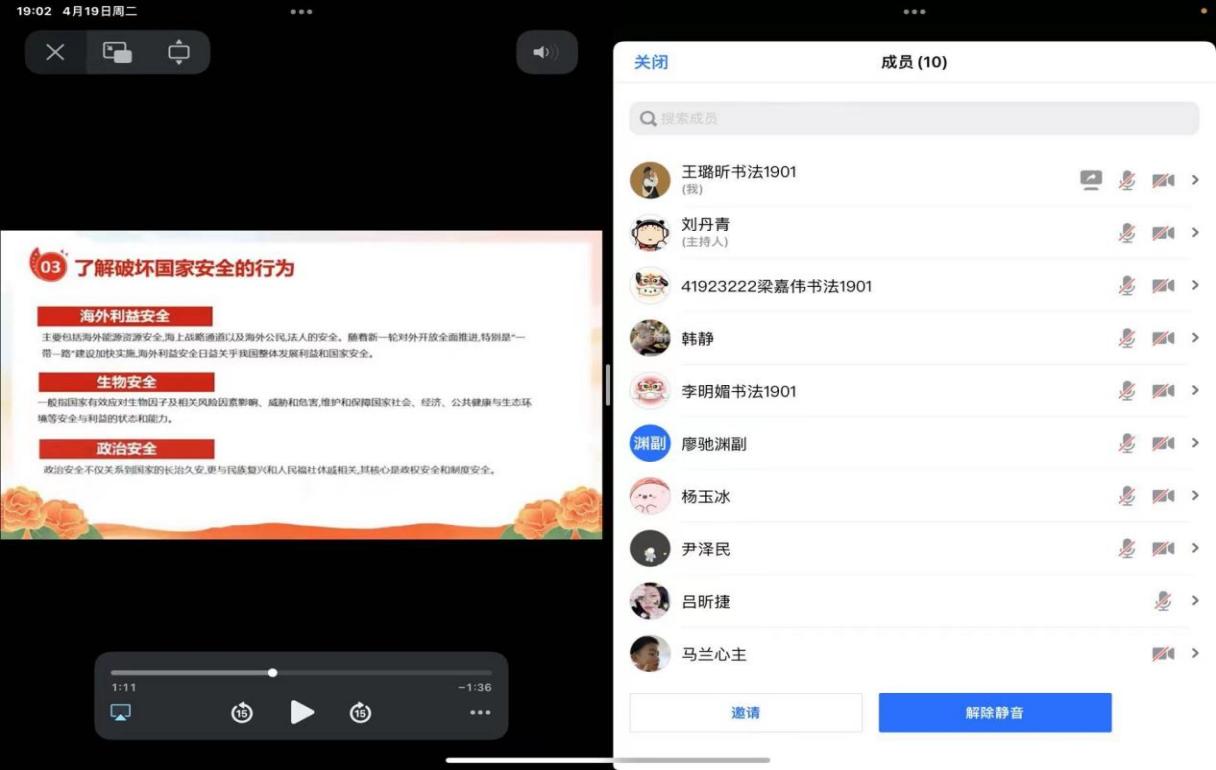Click the 邀请 button

point(745,713)
